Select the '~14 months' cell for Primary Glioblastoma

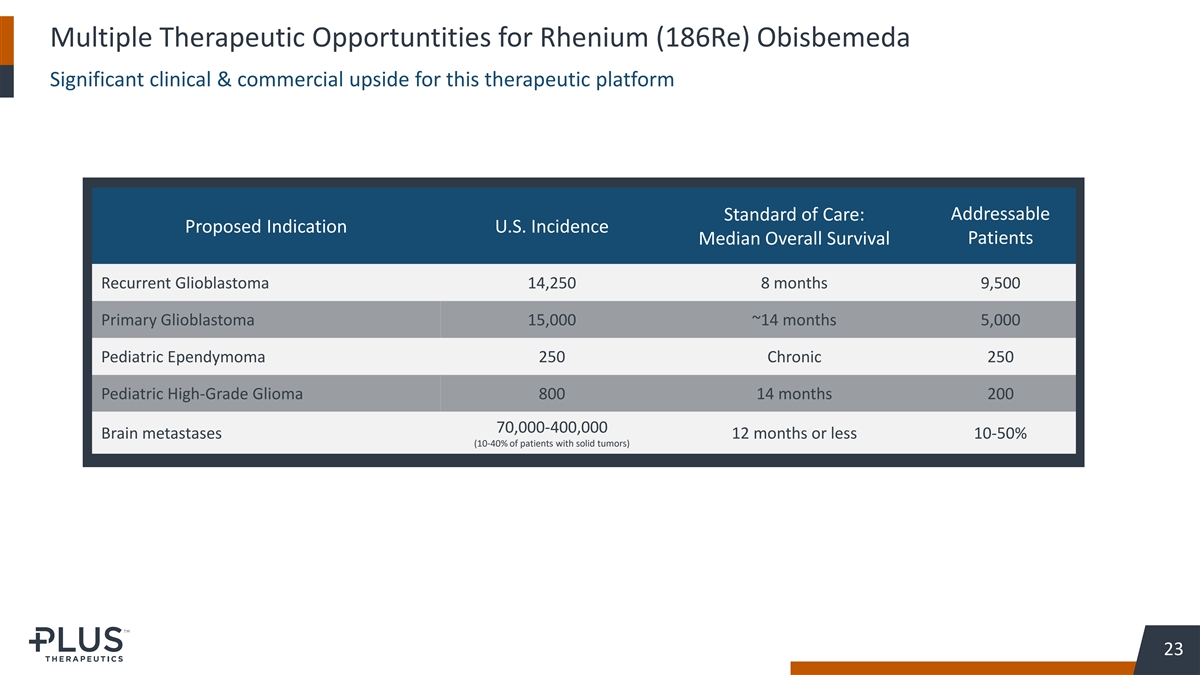pyautogui.click(x=794, y=320)
